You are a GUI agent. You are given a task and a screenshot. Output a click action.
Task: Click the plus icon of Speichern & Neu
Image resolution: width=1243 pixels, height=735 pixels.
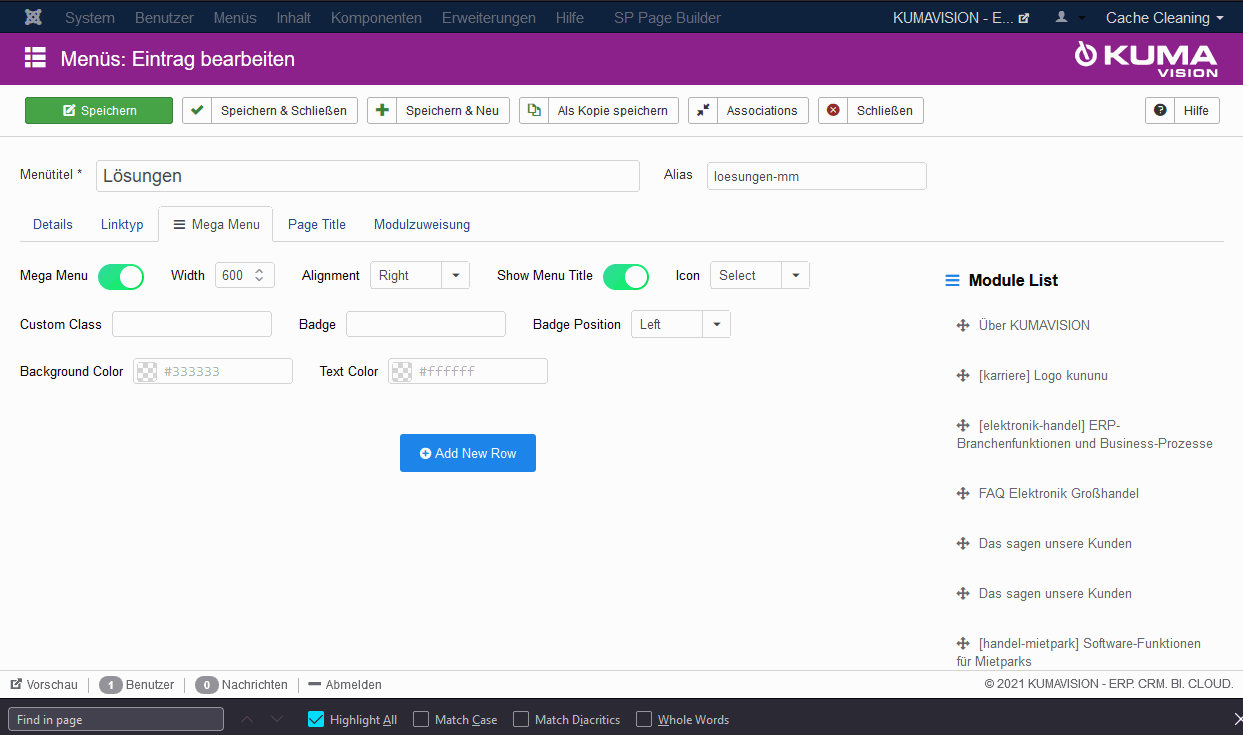coord(382,110)
